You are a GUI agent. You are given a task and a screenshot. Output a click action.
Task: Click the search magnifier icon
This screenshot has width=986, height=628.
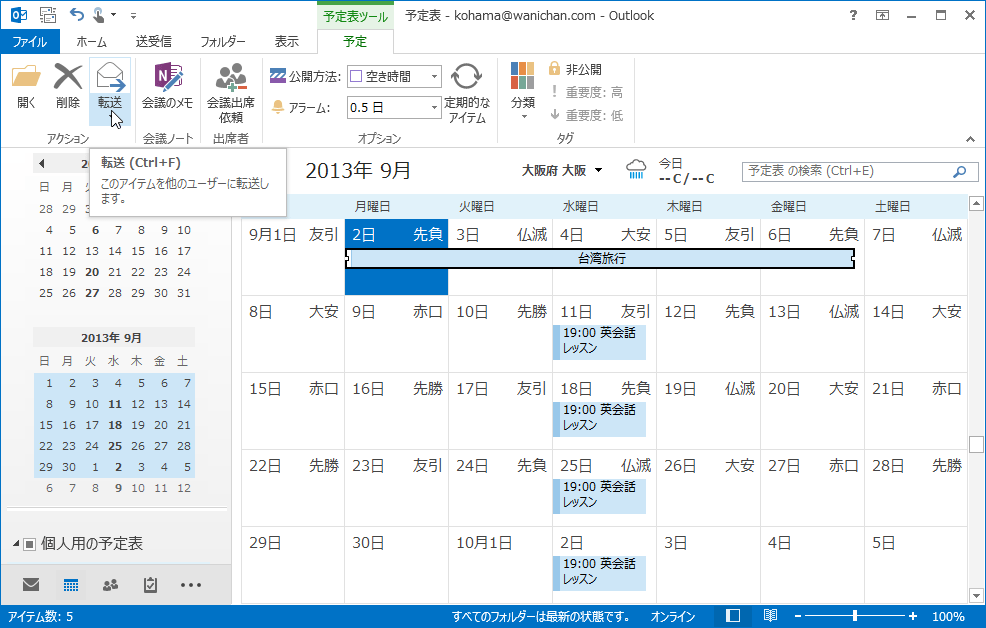click(x=960, y=171)
